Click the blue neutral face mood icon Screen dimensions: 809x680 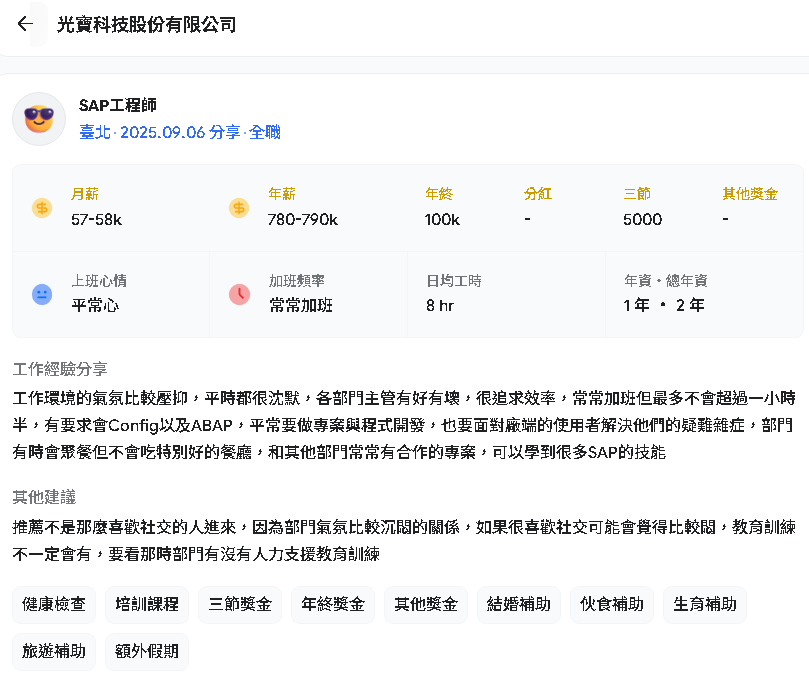point(42,295)
